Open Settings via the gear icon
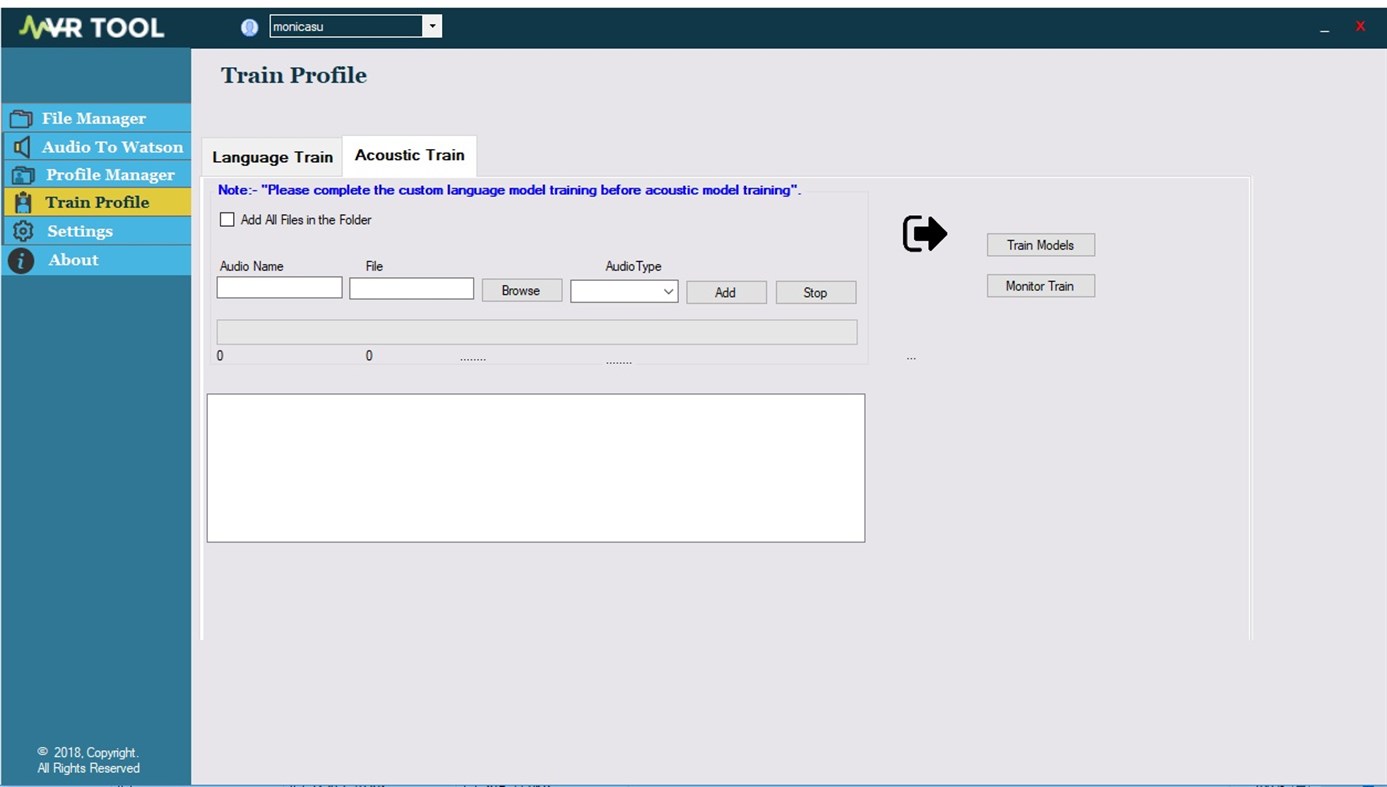The width and height of the screenshot is (1387, 787). coord(21,231)
